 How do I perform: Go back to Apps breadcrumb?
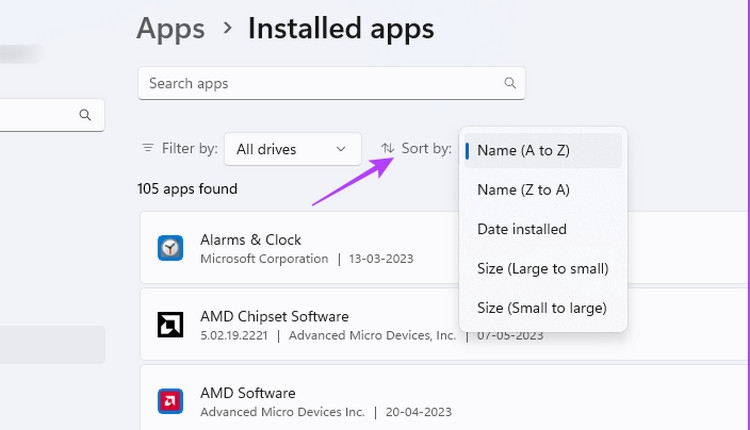tap(170, 28)
